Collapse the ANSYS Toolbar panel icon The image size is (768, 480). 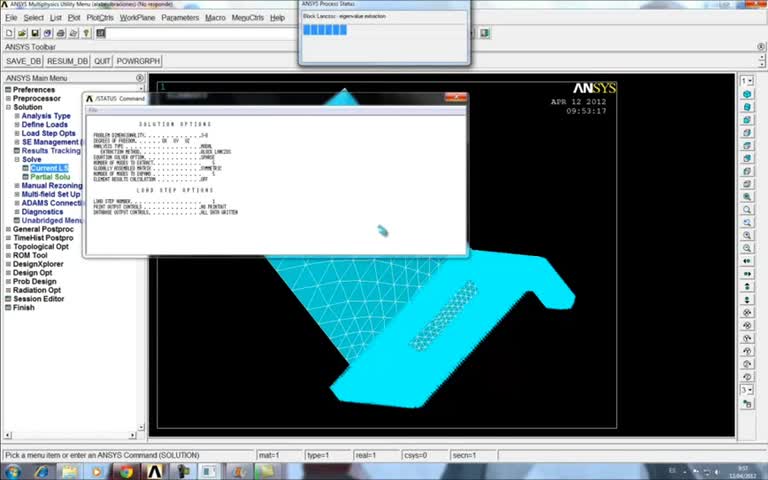761,47
